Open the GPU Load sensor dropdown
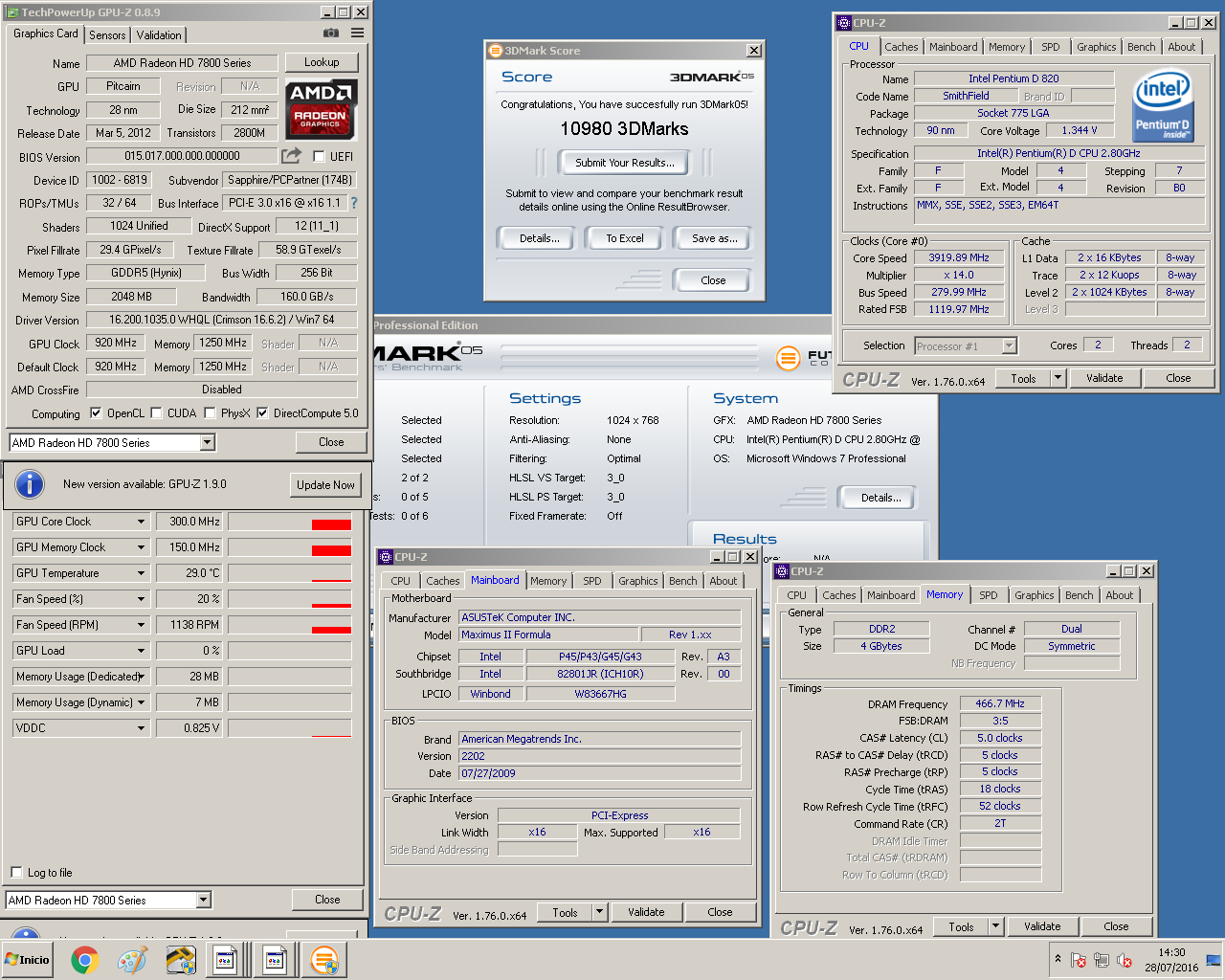 coord(141,651)
